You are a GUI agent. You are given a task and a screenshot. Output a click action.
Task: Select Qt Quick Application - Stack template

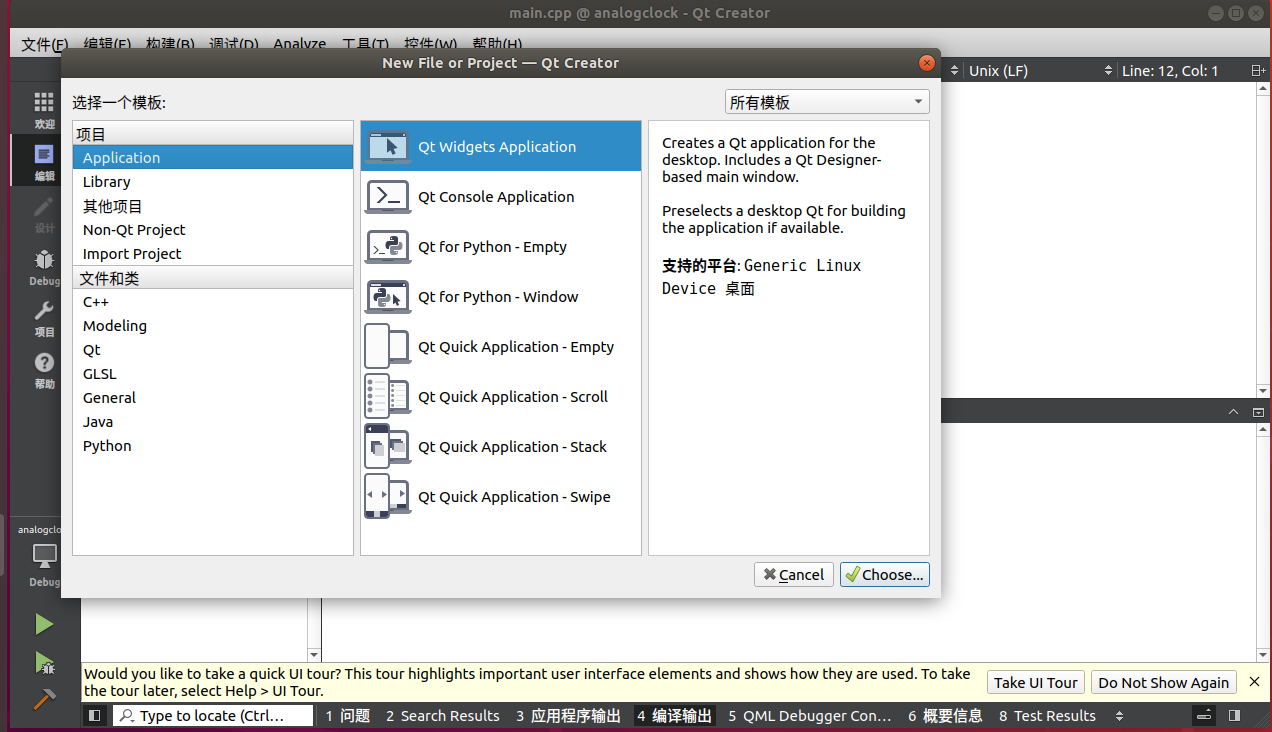point(501,447)
